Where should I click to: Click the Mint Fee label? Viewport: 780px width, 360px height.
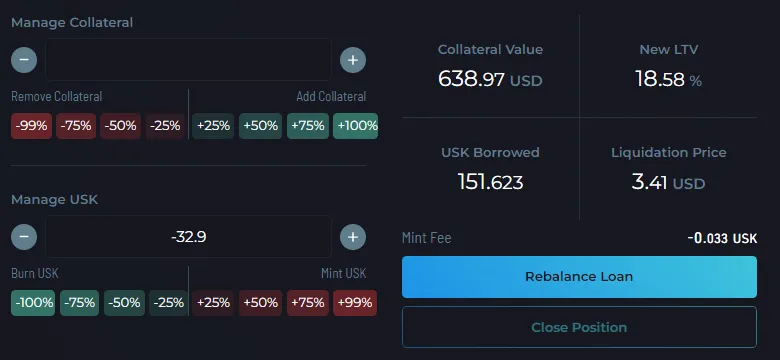(427, 238)
